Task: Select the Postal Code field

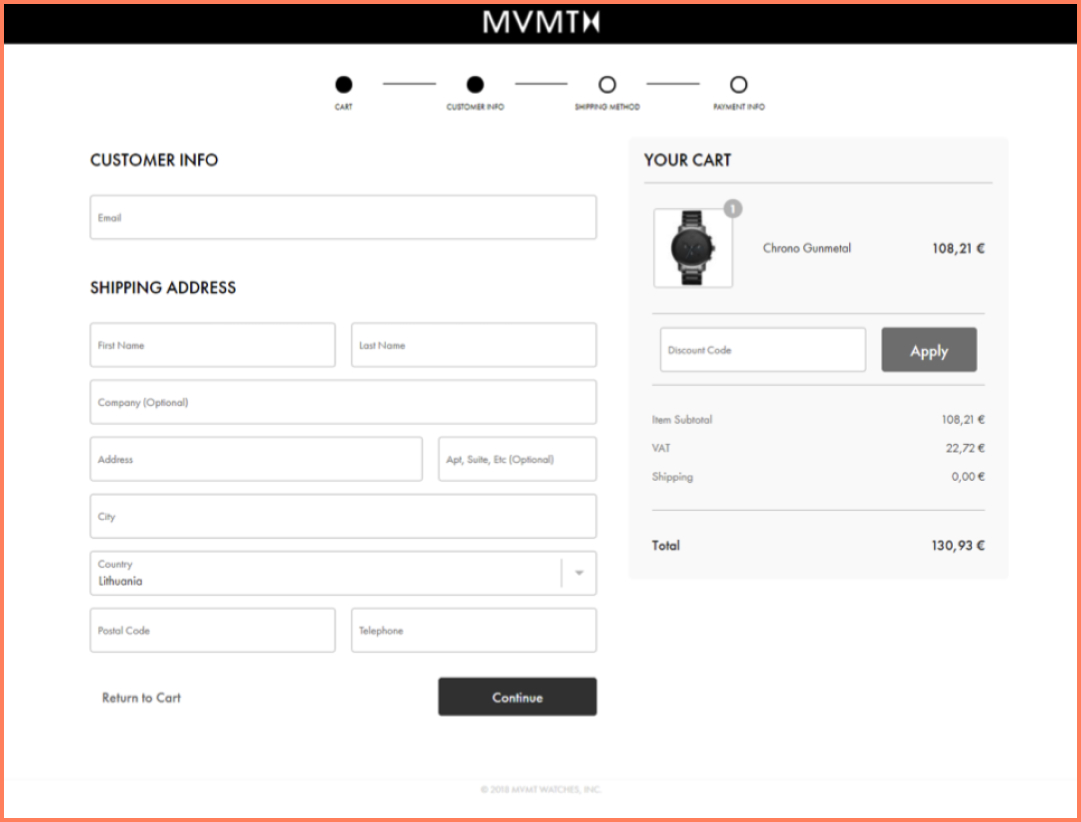Action: tap(212, 630)
